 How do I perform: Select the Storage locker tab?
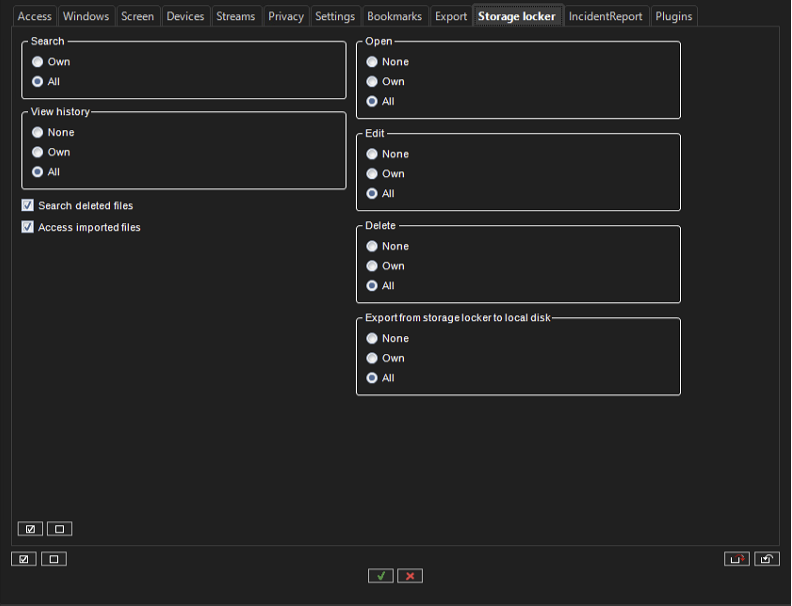click(x=517, y=16)
